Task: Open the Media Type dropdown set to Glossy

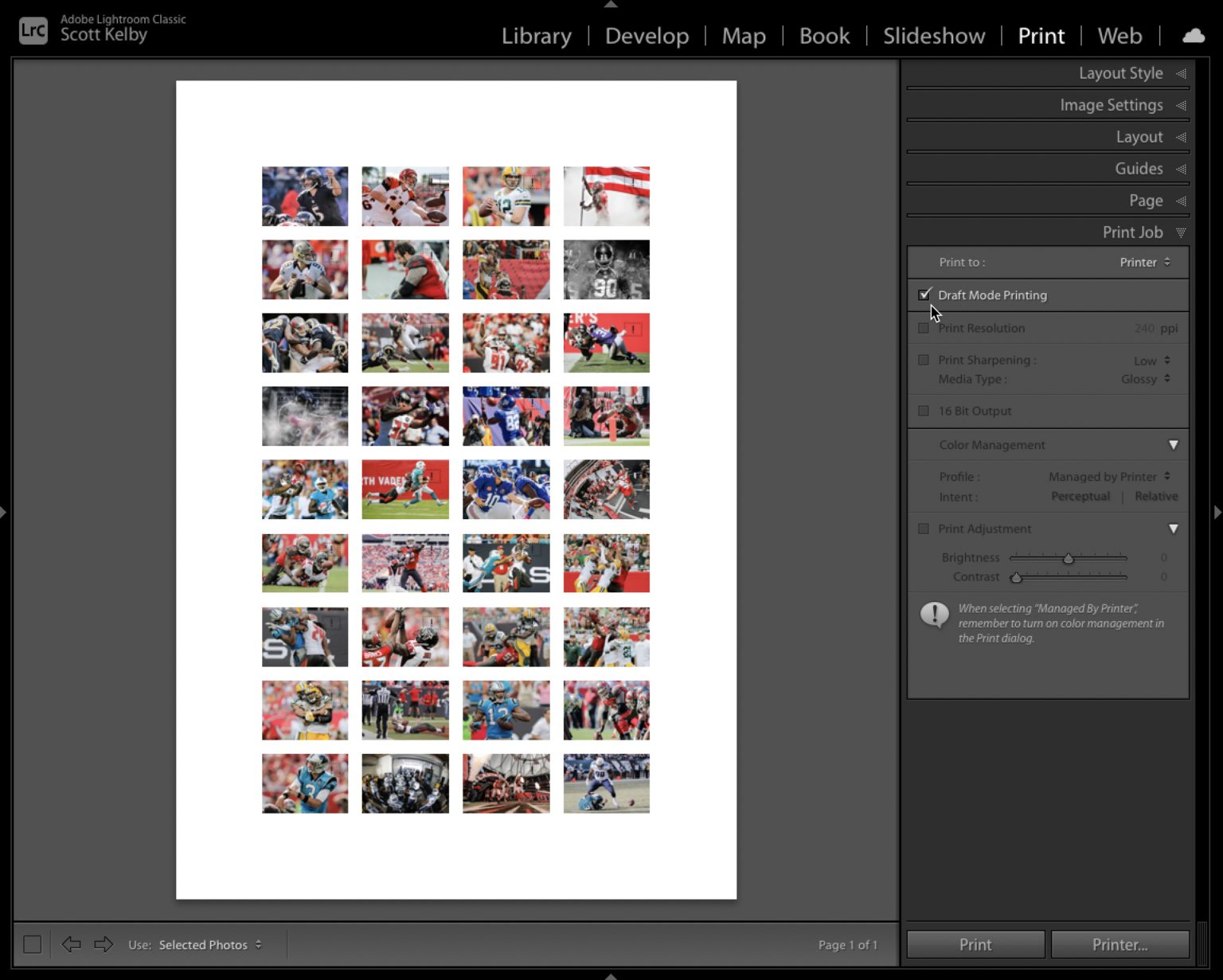Action: pyautogui.click(x=1147, y=379)
